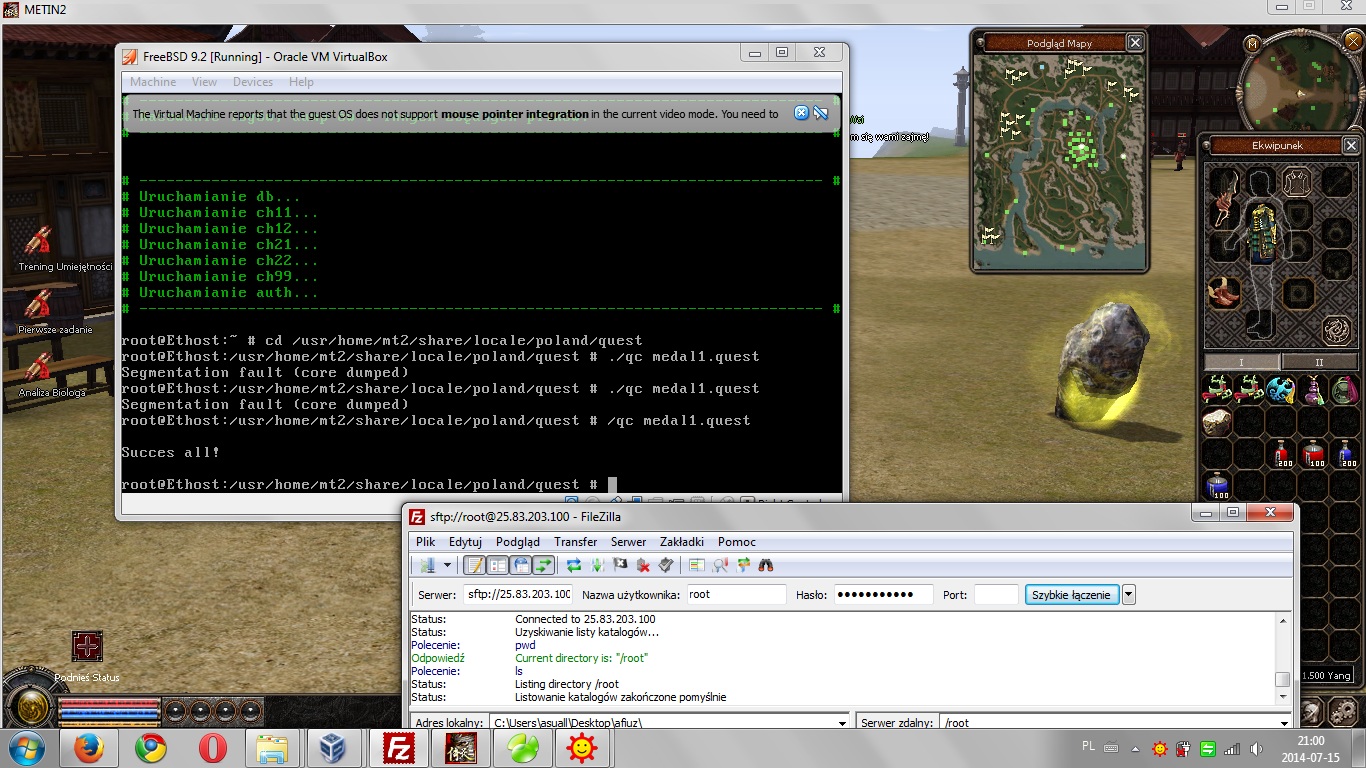Focus the Hasło password field
The image size is (1366, 768).
pyautogui.click(x=883, y=594)
